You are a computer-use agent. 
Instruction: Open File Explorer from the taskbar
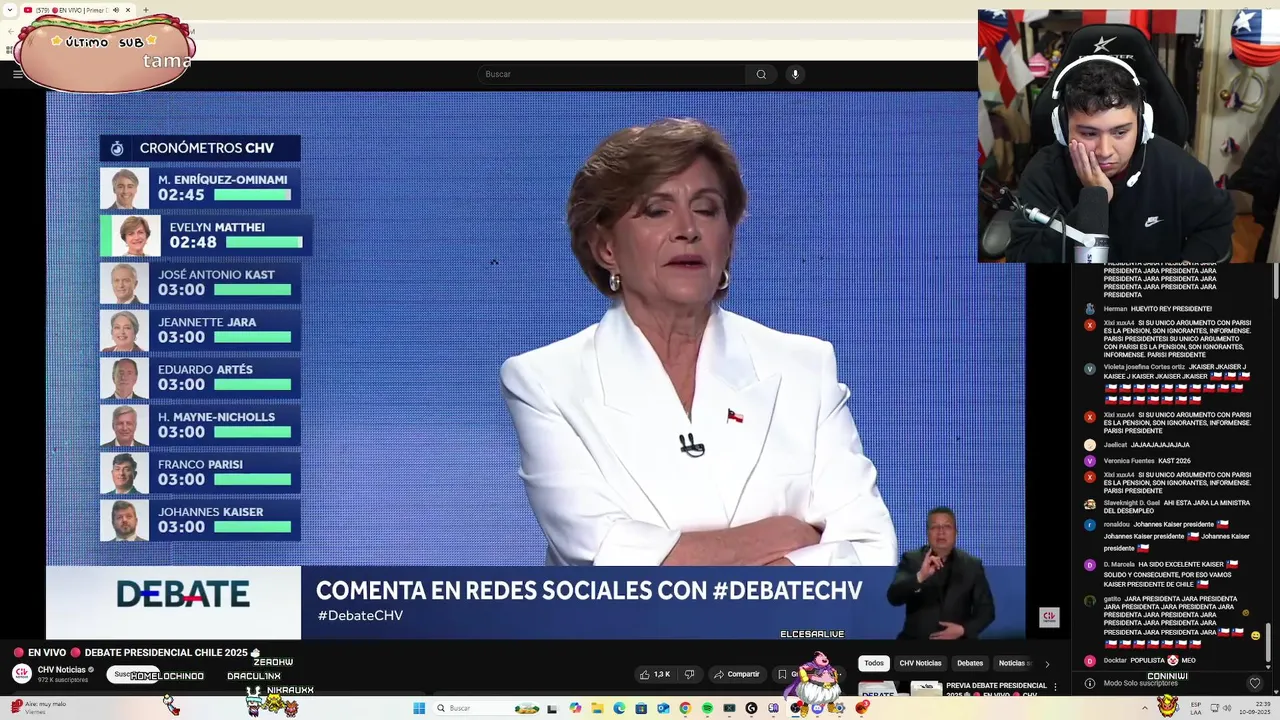(597, 708)
